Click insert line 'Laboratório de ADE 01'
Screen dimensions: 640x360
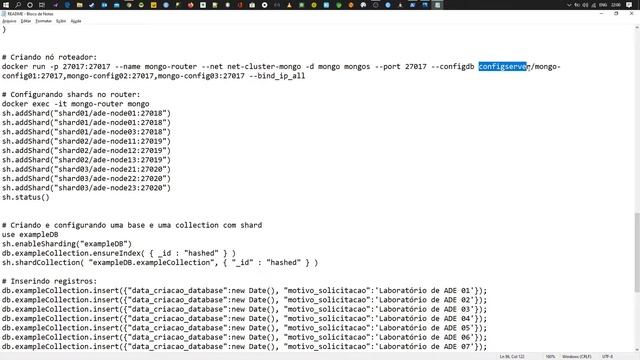(x=244, y=291)
